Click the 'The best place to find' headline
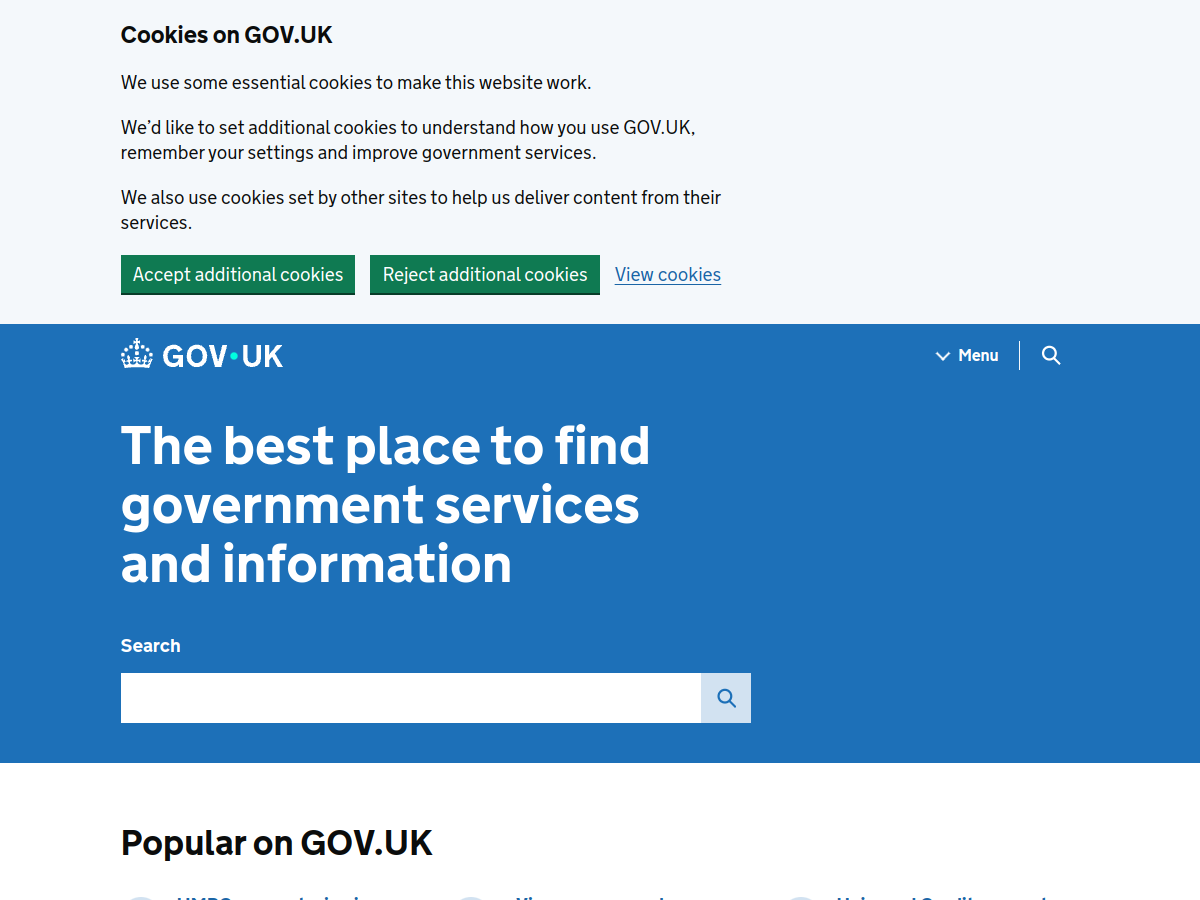The width and height of the screenshot is (1200, 900). (386, 505)
